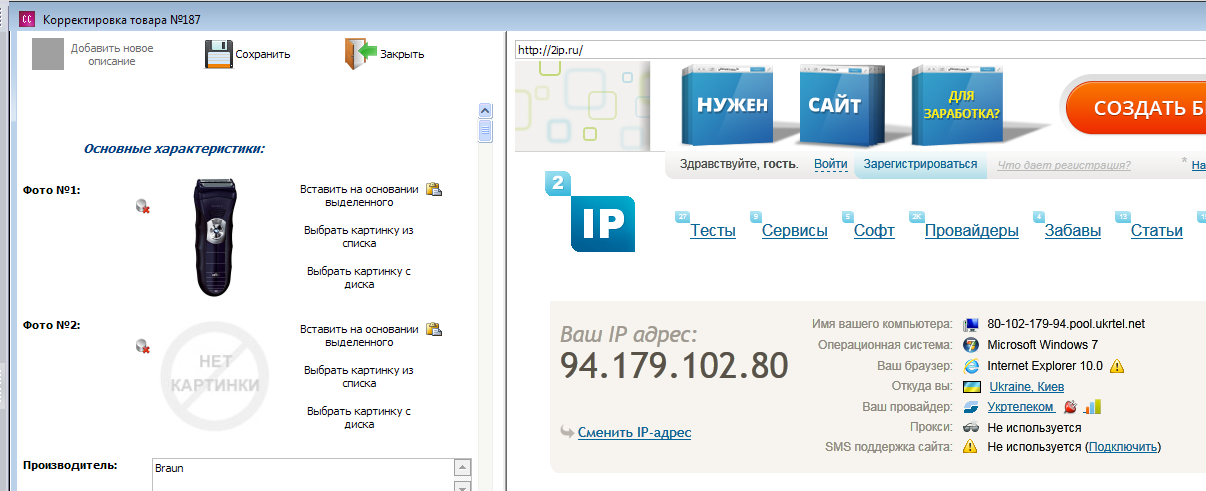The image size is (1206, 491).
Task: Open the Укртелеком provider link
Action: click(1021, 407)
